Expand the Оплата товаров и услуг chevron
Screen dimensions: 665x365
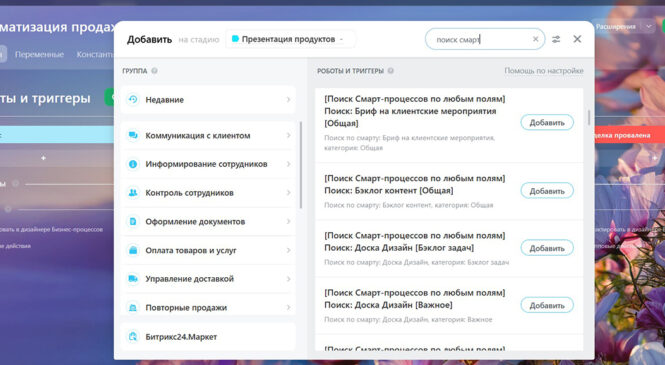288,250
